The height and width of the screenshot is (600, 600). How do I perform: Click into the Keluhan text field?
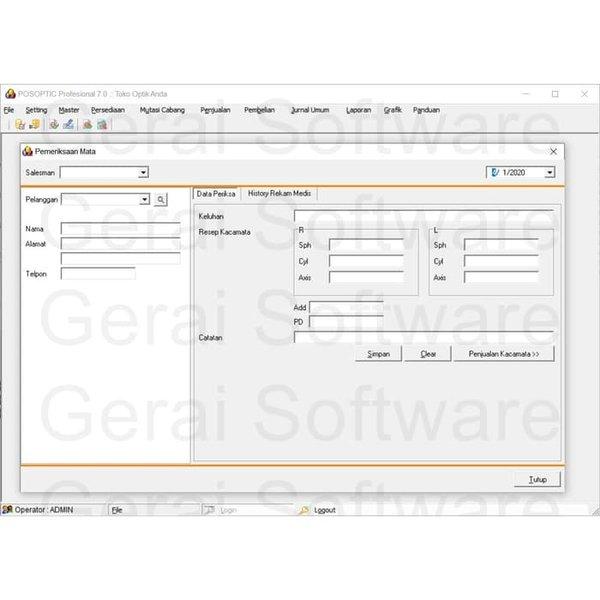422,215
